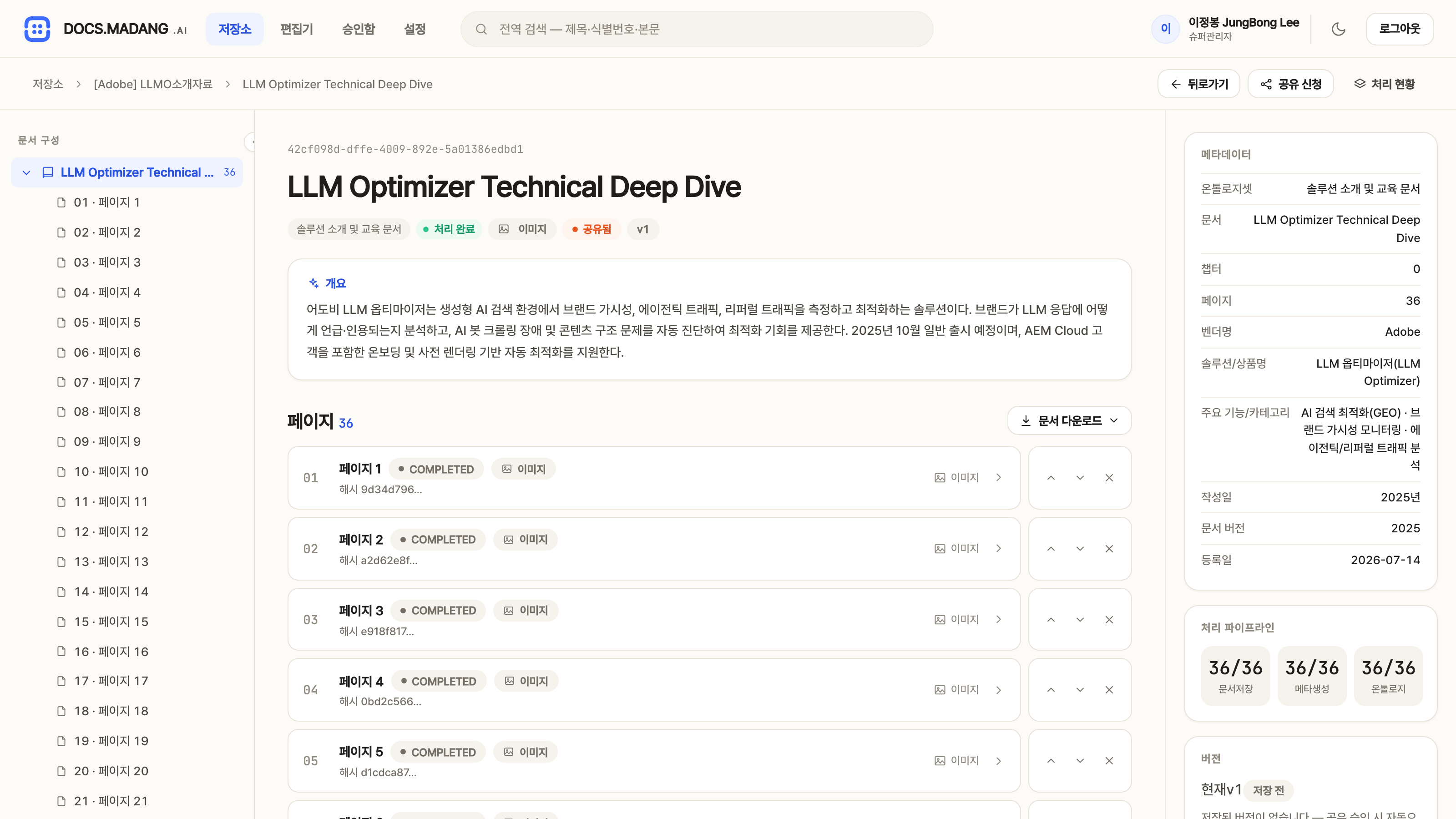Viewport: 1456px width, 819px height.
Task: Remove 페이지 4 with X icon
Action: click(x=1109, y=690)
